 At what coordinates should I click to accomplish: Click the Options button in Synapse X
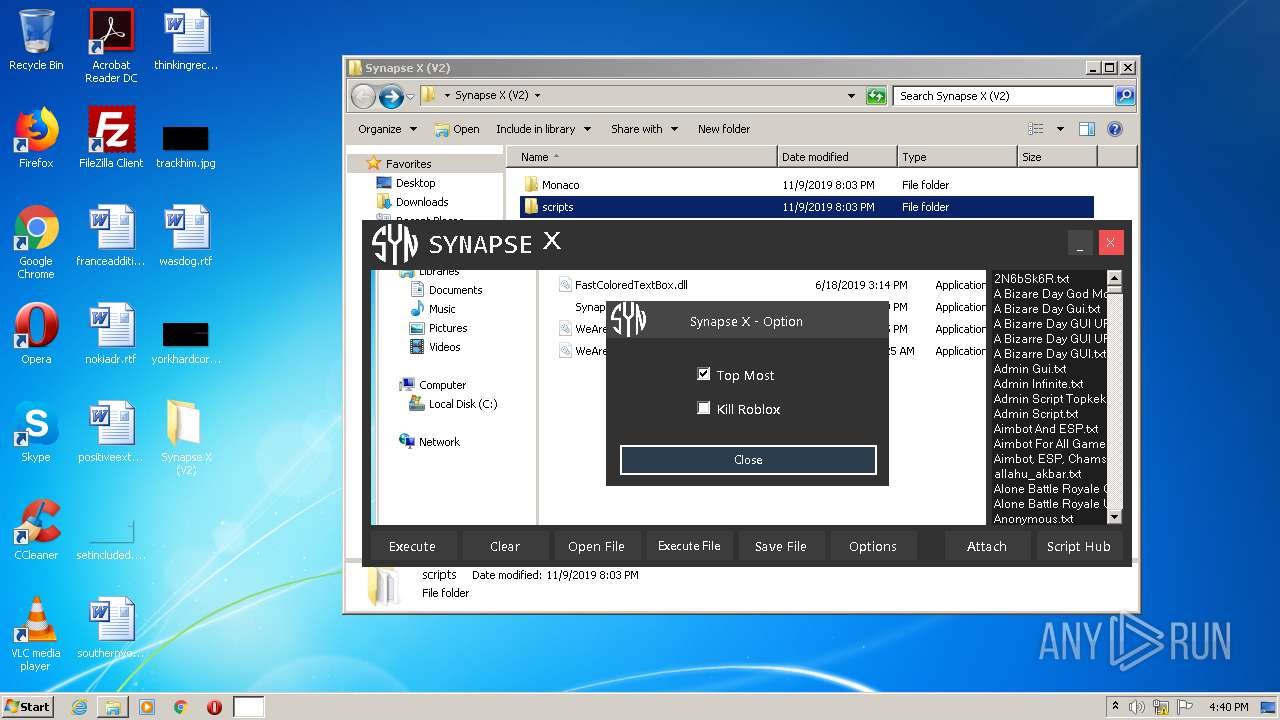click(x=873, y=546)
